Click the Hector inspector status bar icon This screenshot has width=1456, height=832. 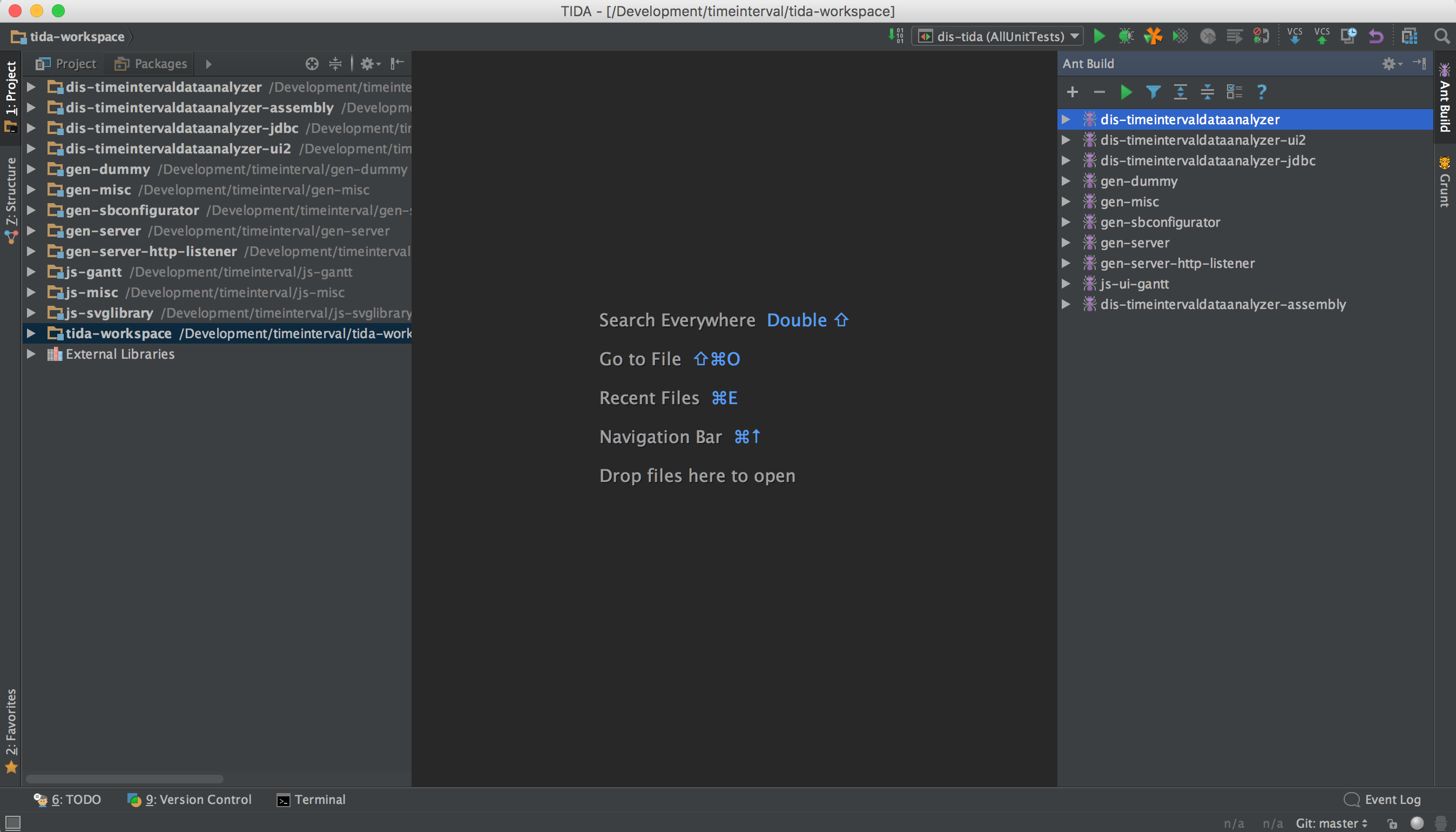pyautogui.click(x=1440, y=823)
